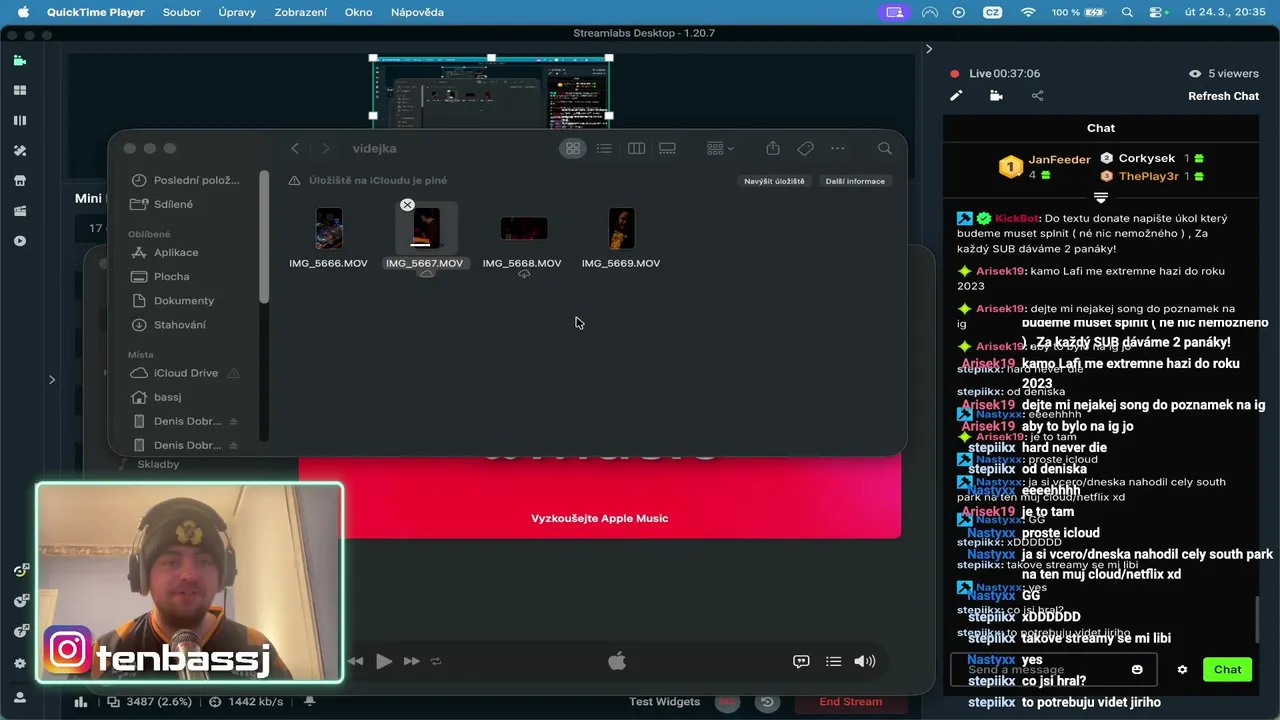Switch Finder to list view
This screenshot has width=1280, height=720.
(x=604, y=148)
